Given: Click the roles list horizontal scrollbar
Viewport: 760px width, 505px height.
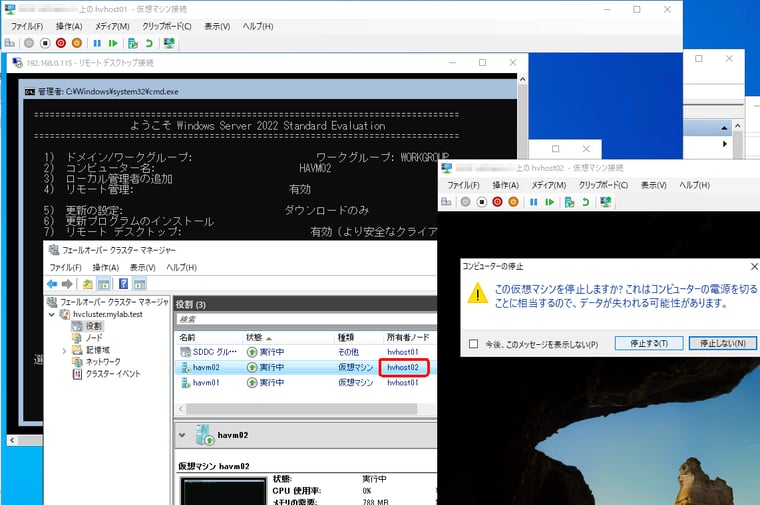Looking at the screenshot, I should point(301,409).
